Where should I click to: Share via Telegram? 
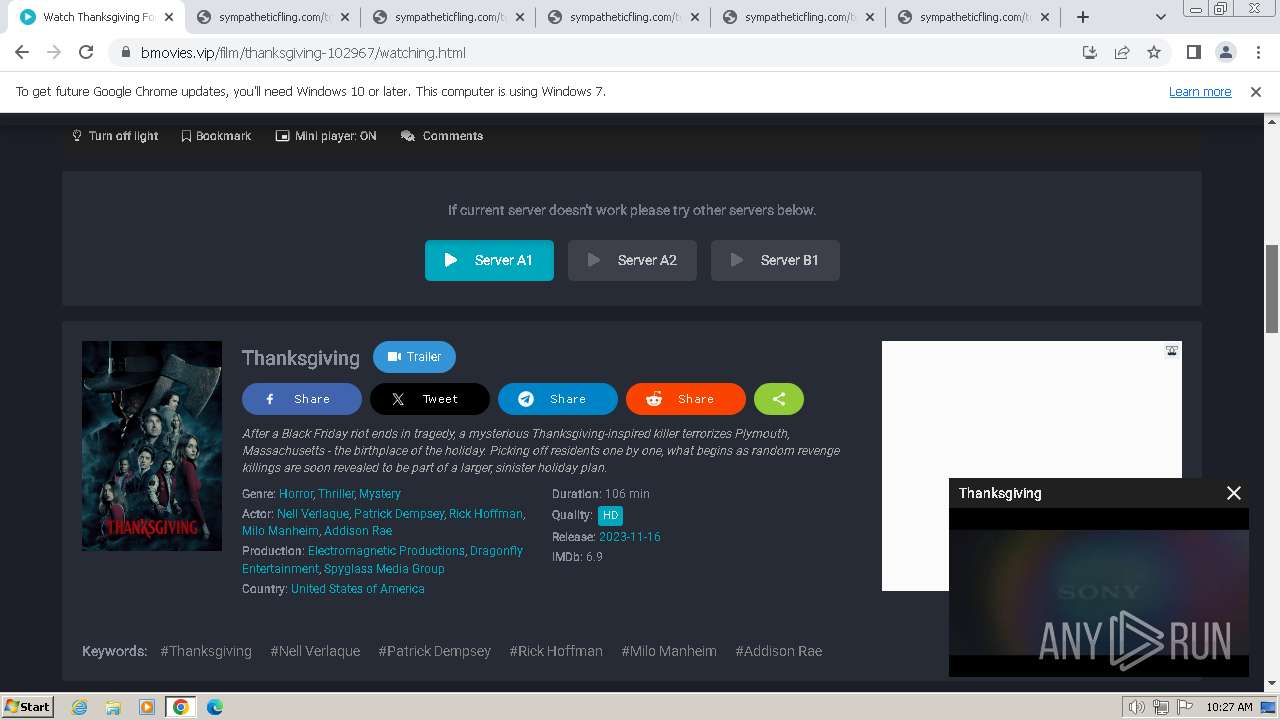tap(558, 399)
